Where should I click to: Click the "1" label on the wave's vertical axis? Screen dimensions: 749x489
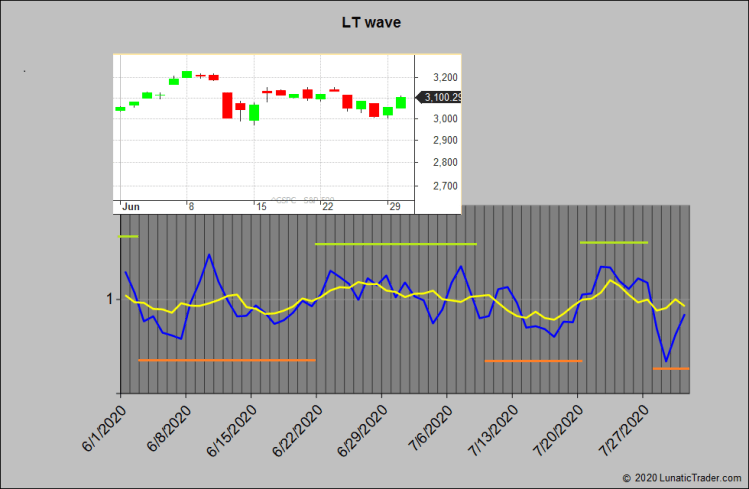click(108, 299)
